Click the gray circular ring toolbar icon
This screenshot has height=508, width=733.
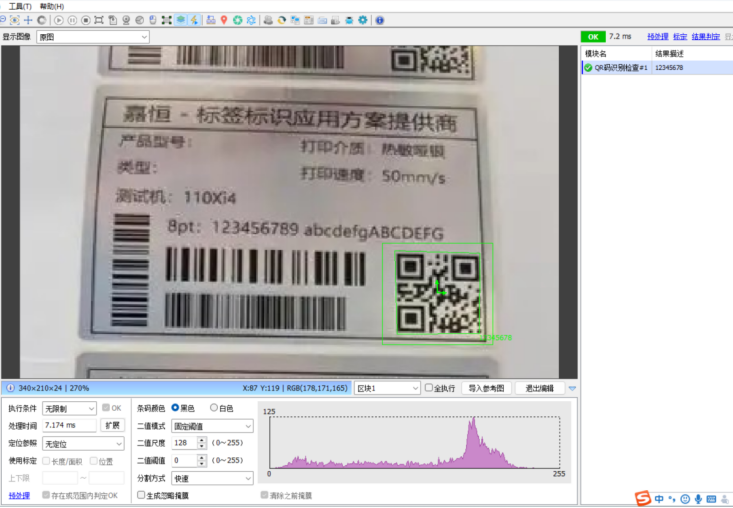pos(42,20)
